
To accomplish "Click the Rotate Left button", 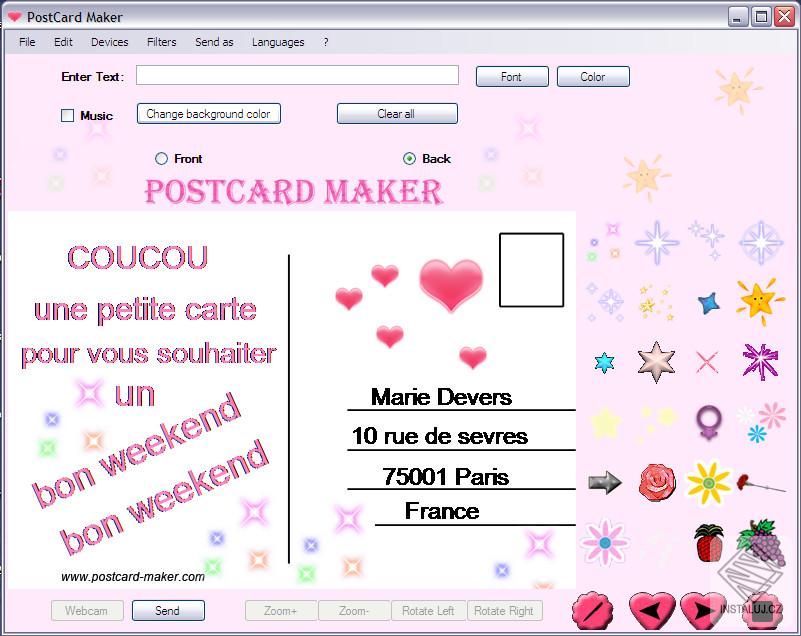I will [x=428, y=610].
